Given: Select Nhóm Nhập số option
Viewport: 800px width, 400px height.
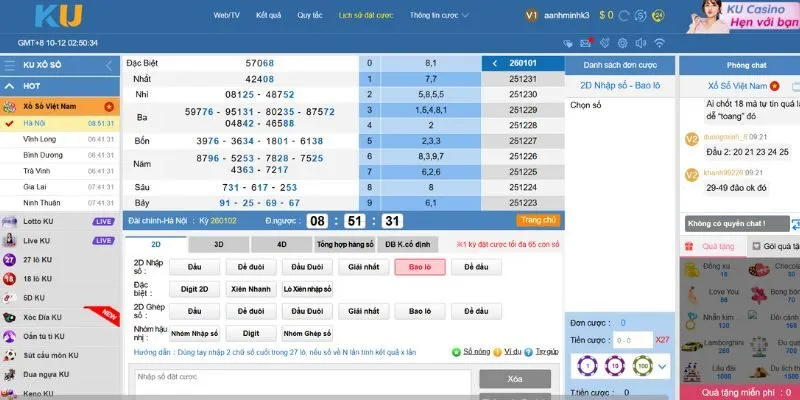Looking at the screenshot, I should point(194,334).
